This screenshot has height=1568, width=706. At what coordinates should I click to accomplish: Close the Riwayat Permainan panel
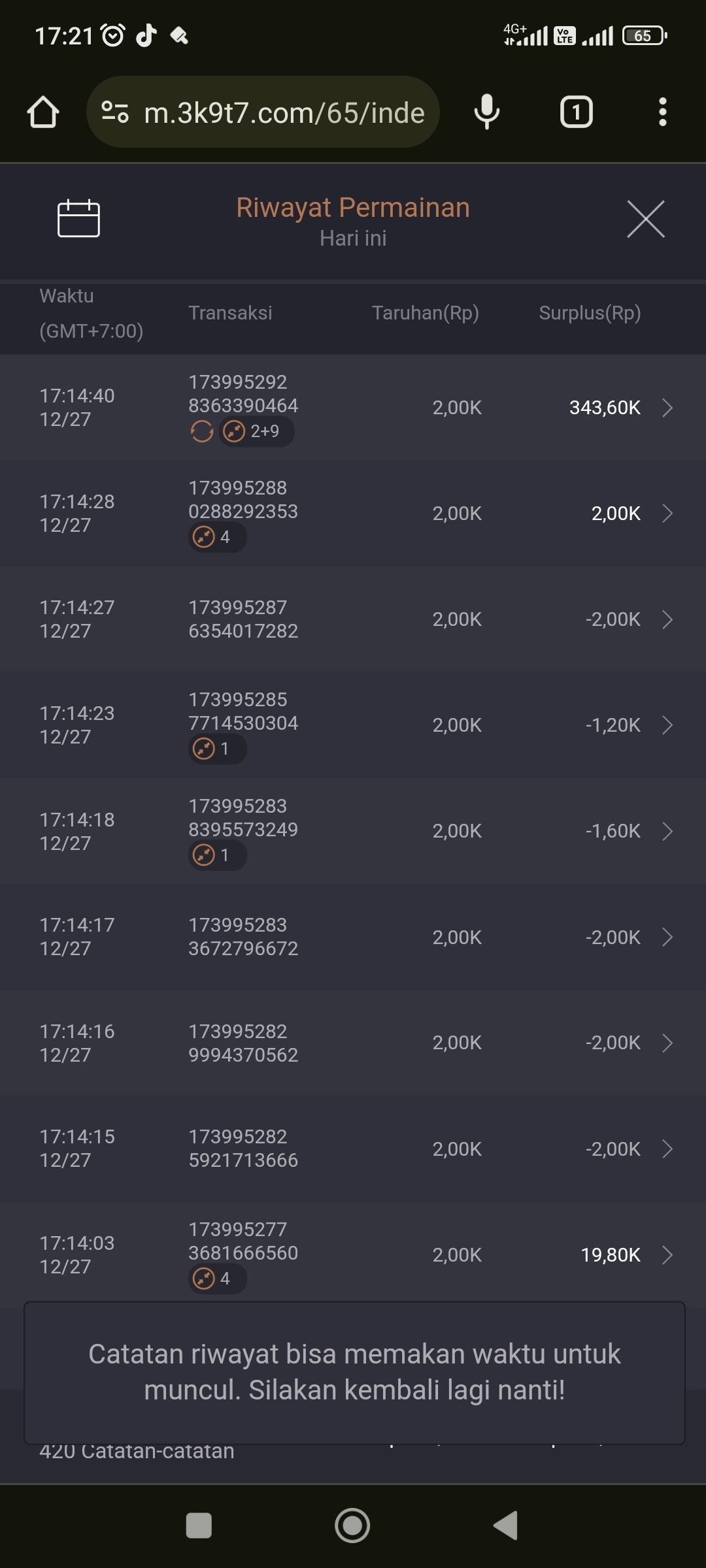coord(645,220)
